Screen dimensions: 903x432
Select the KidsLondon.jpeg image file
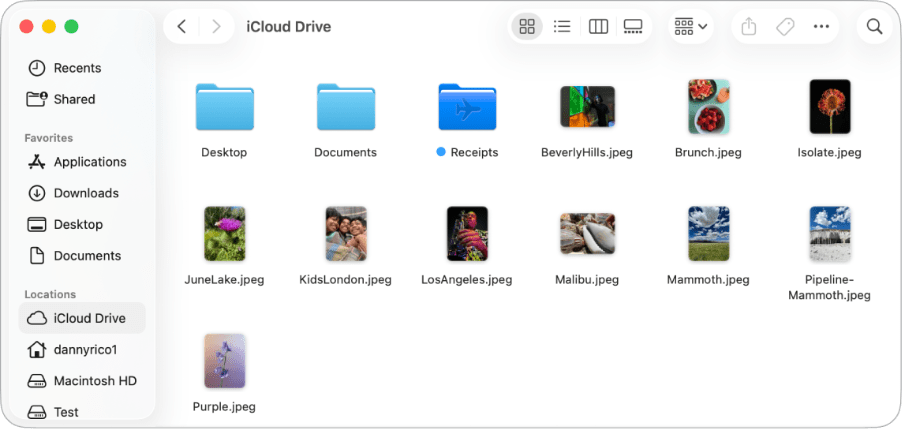(345, 234)
